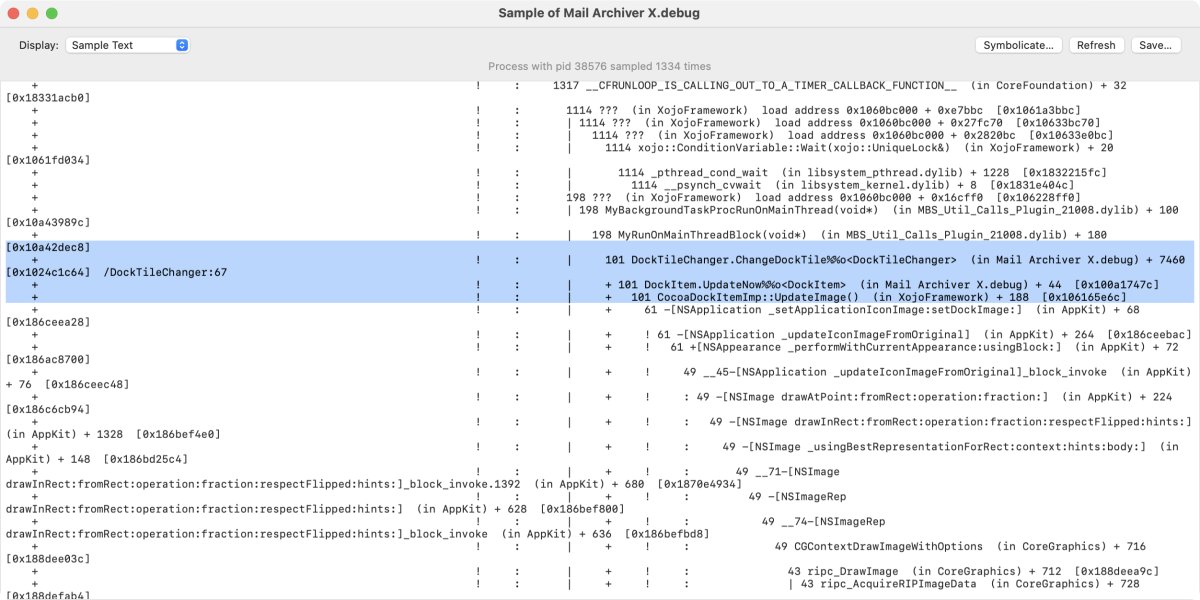Click the green zoom window button
1200x600 pixels.
pyautogui.click(x=52, y=13)
